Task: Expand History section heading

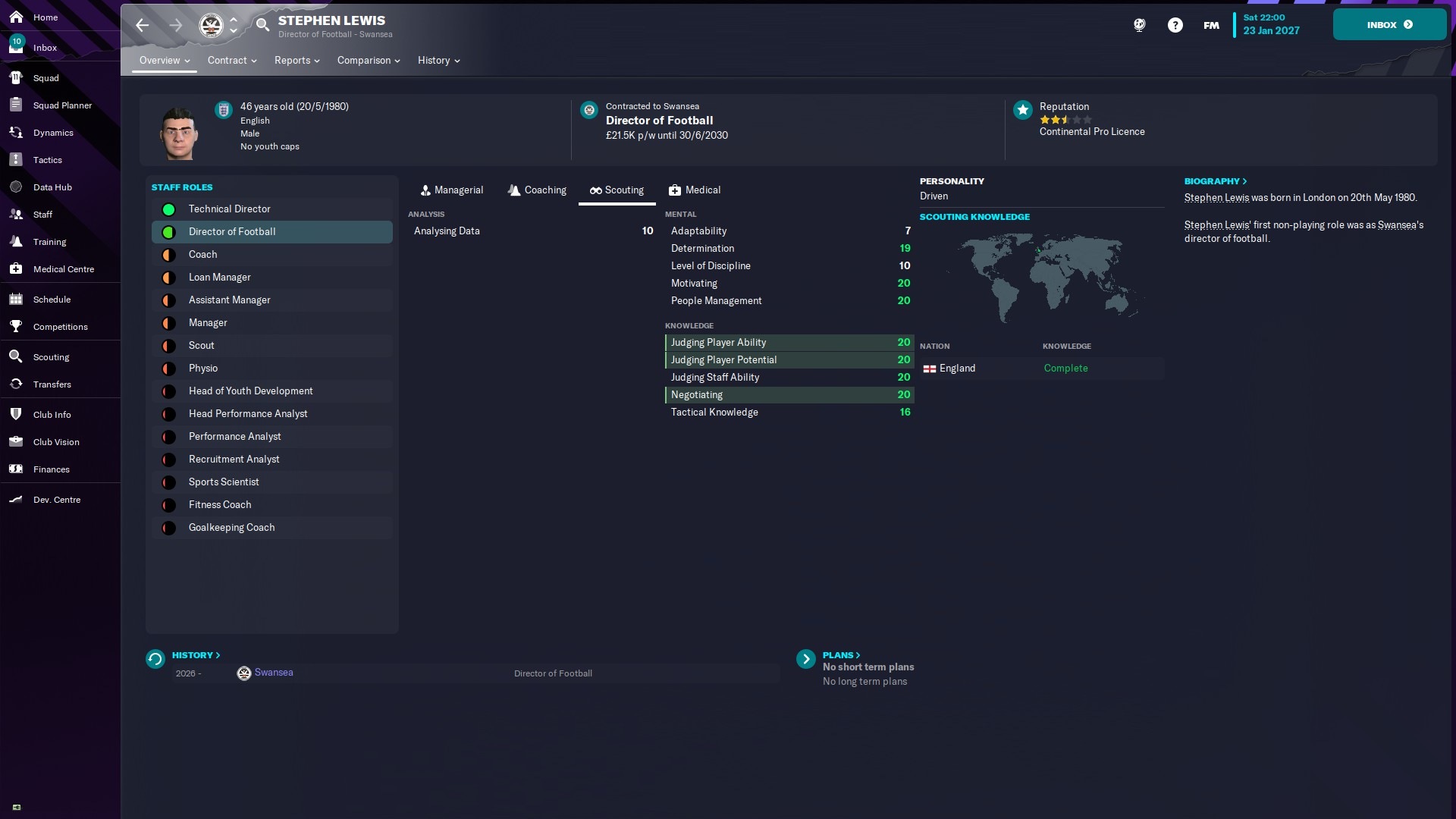Action: [196, 654]
